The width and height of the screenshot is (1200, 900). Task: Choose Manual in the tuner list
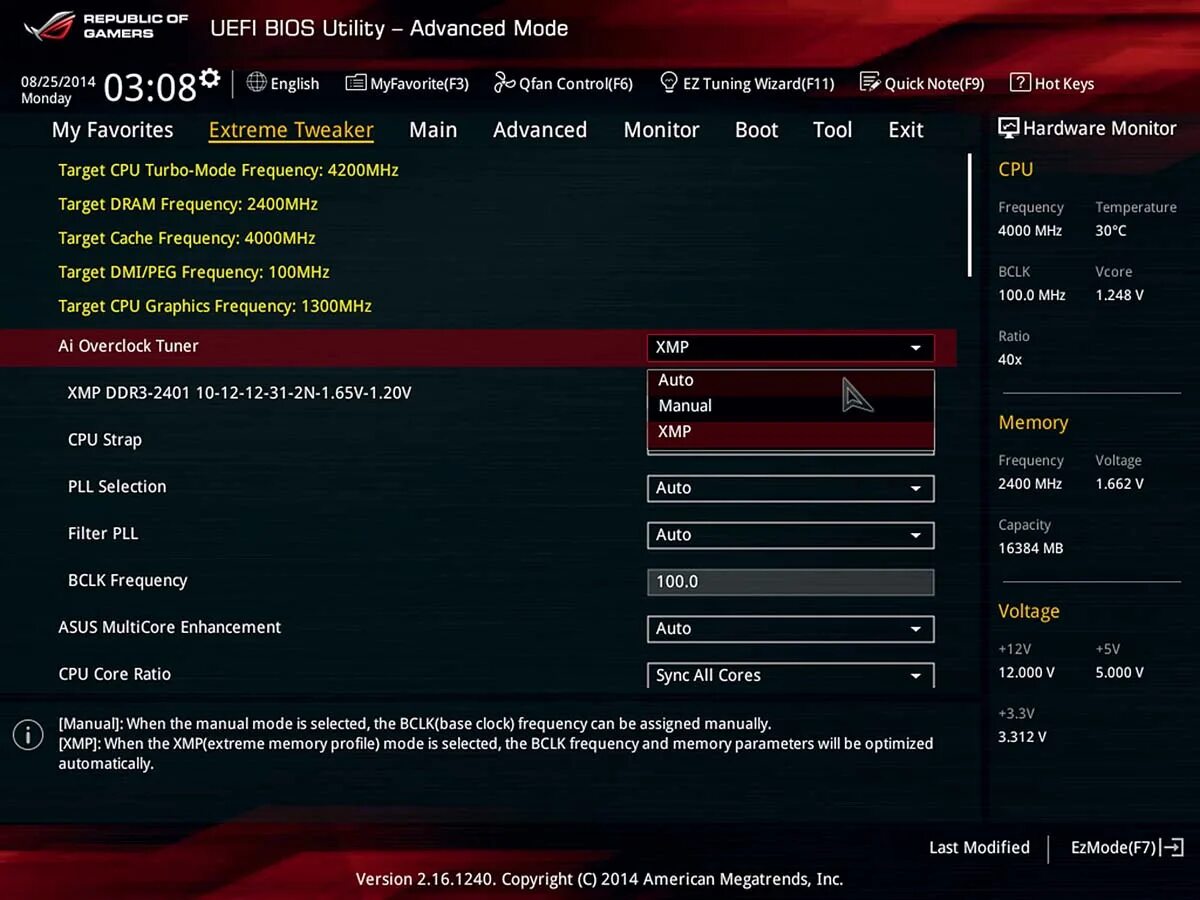[x=790, y=406]
